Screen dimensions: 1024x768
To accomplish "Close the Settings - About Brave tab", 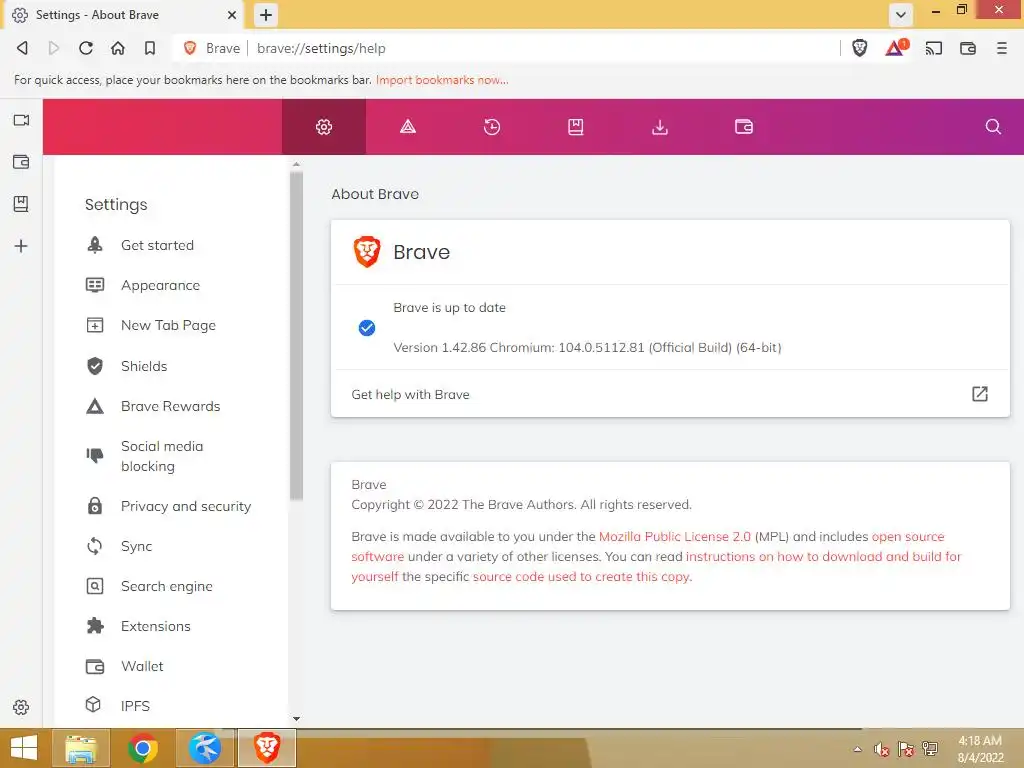I will pos(232,14).
